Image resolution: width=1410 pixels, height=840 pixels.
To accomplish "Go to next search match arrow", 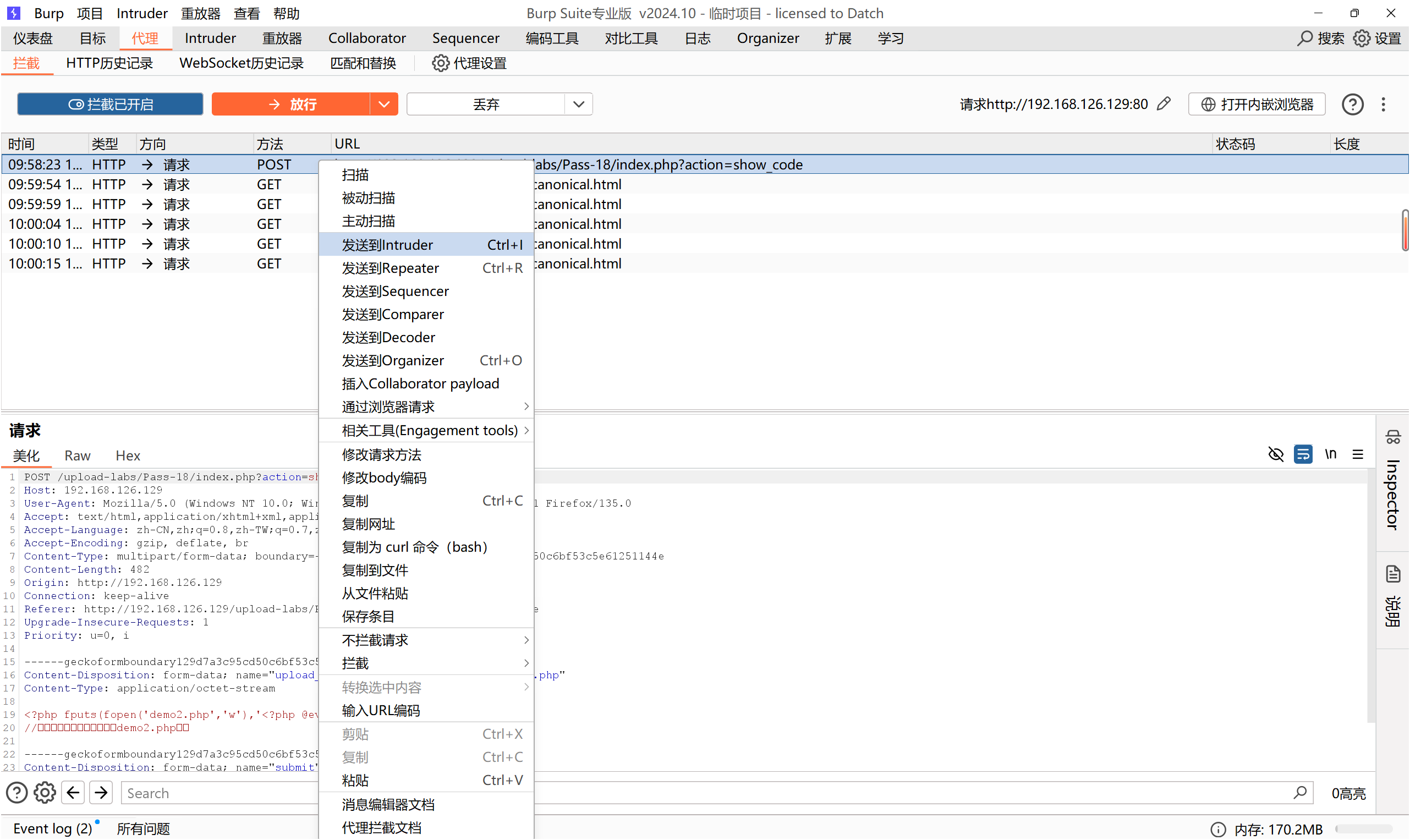I will coord(101,793).
